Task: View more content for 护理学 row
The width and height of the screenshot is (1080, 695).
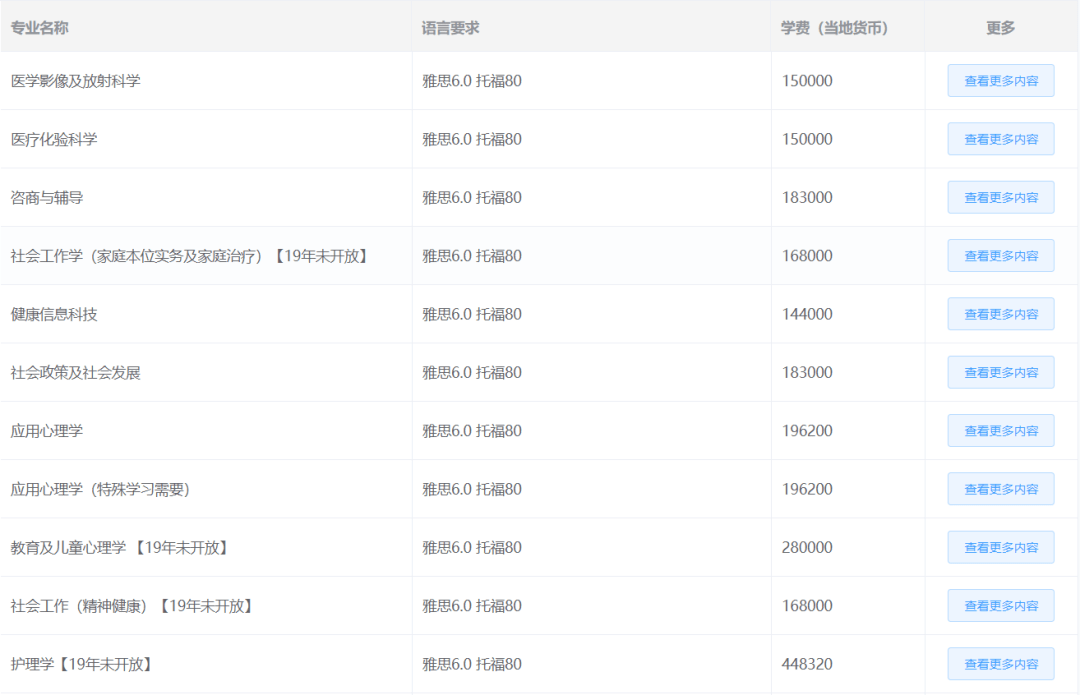Action: click(1000, 664)
